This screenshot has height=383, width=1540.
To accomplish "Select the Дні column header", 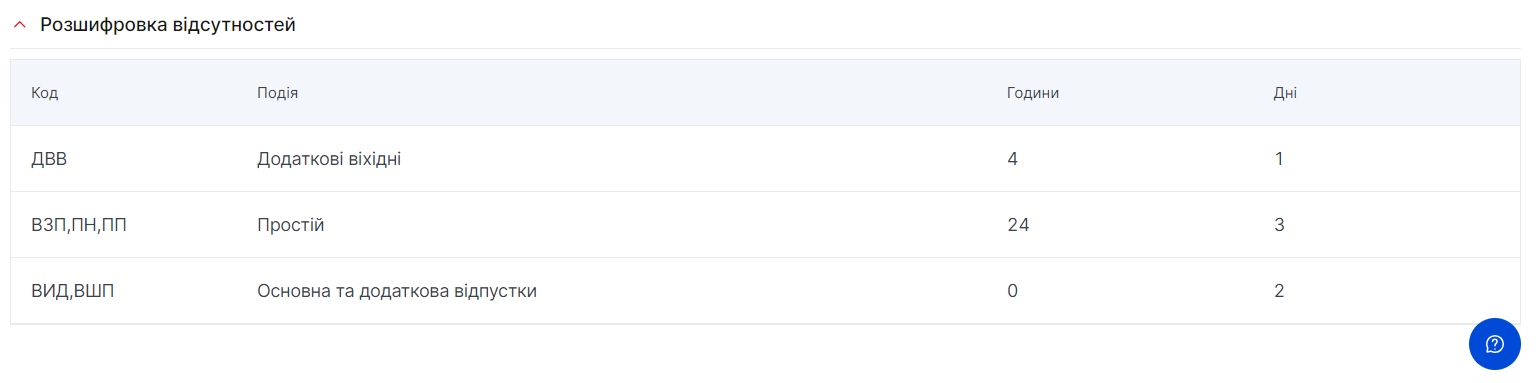I will [1285, 93].
